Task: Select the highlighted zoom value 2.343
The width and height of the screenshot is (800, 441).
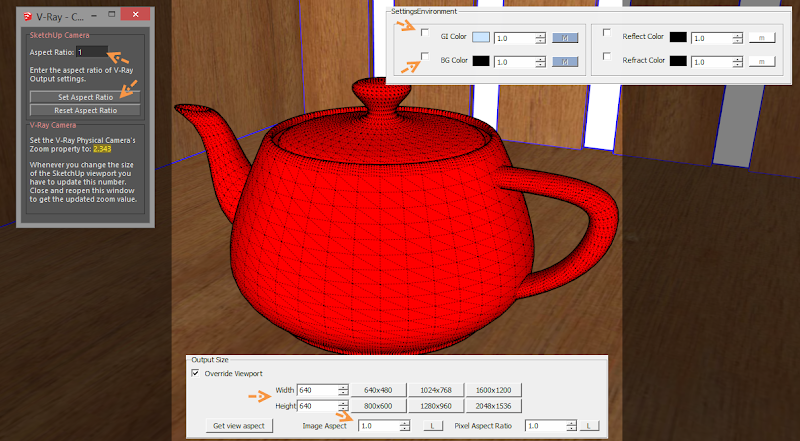Action: coord(102,149)
